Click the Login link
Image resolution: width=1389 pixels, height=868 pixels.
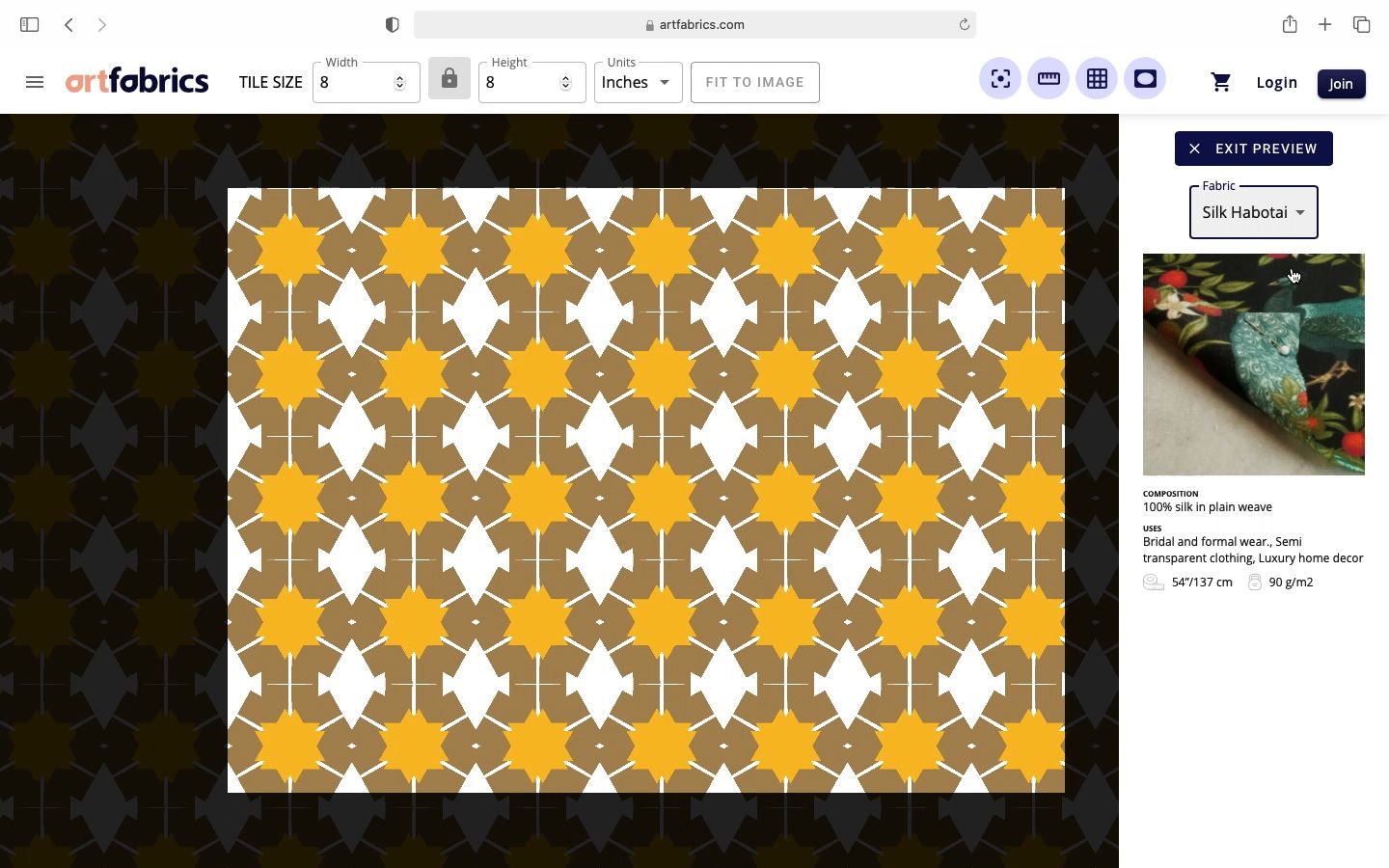(x=1277, y=82)
